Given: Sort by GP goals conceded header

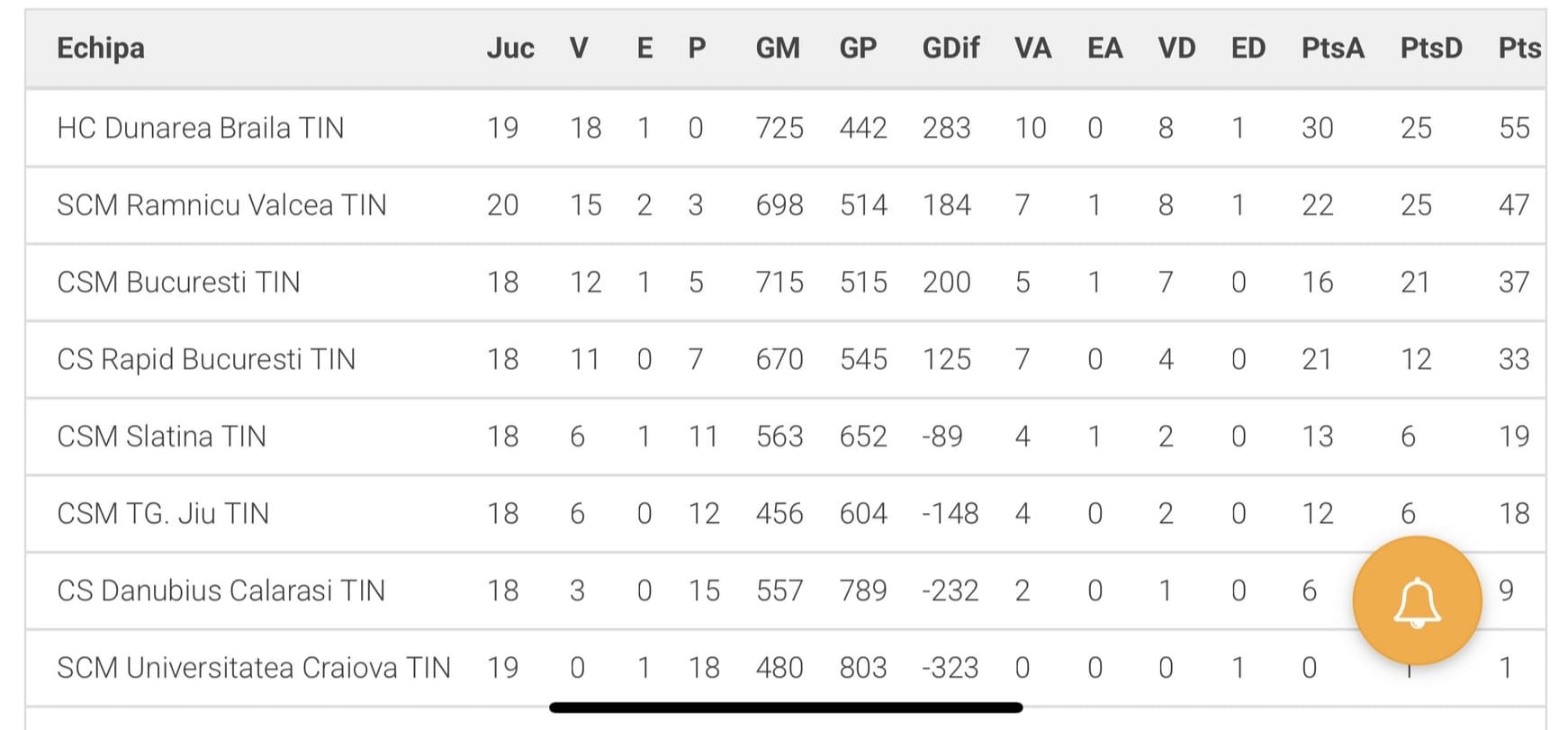Looking at the screenshot, I should point(858,48).
